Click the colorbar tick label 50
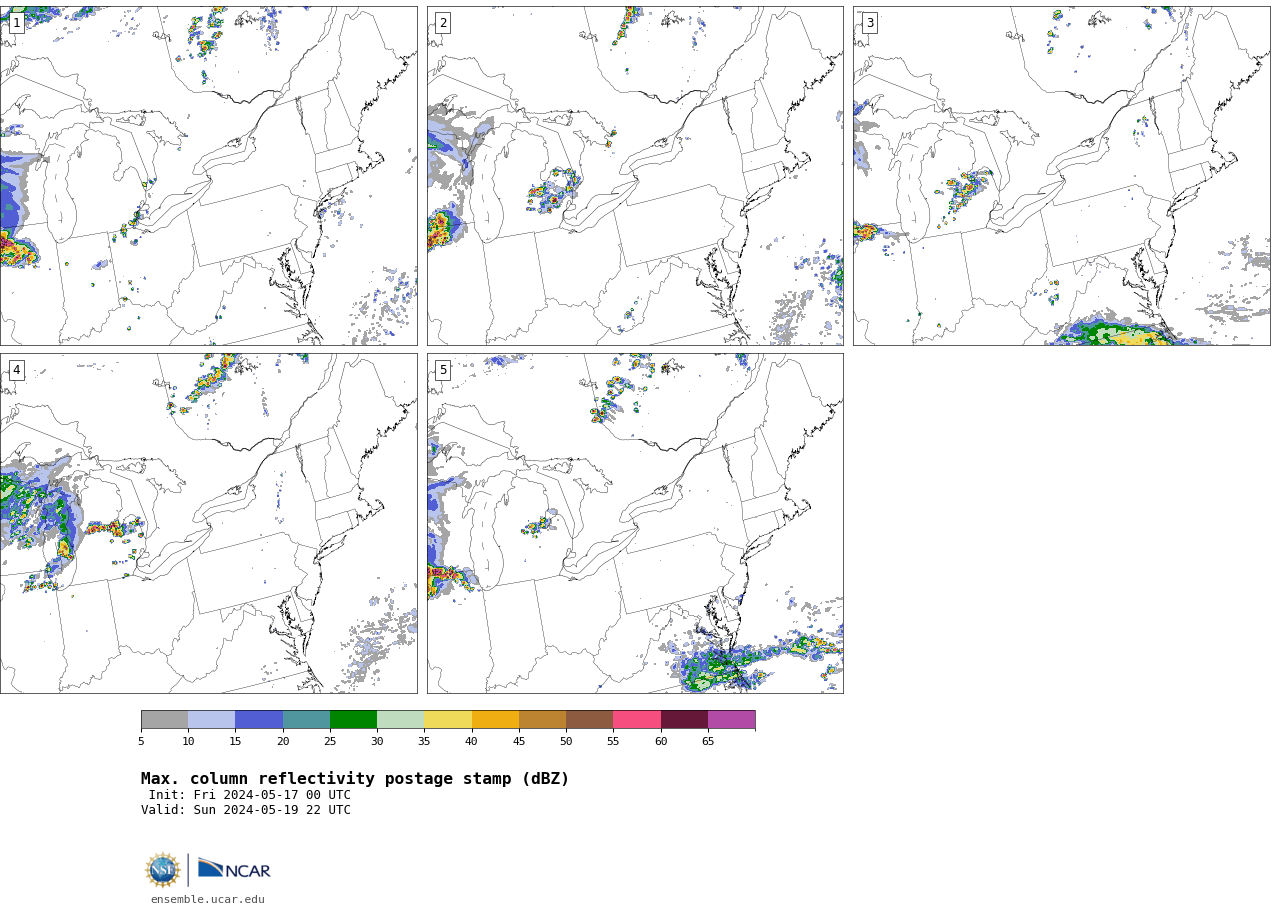The height and width of the screenshot is (910, 1280). pyautogui.click(x=566, y=741)
